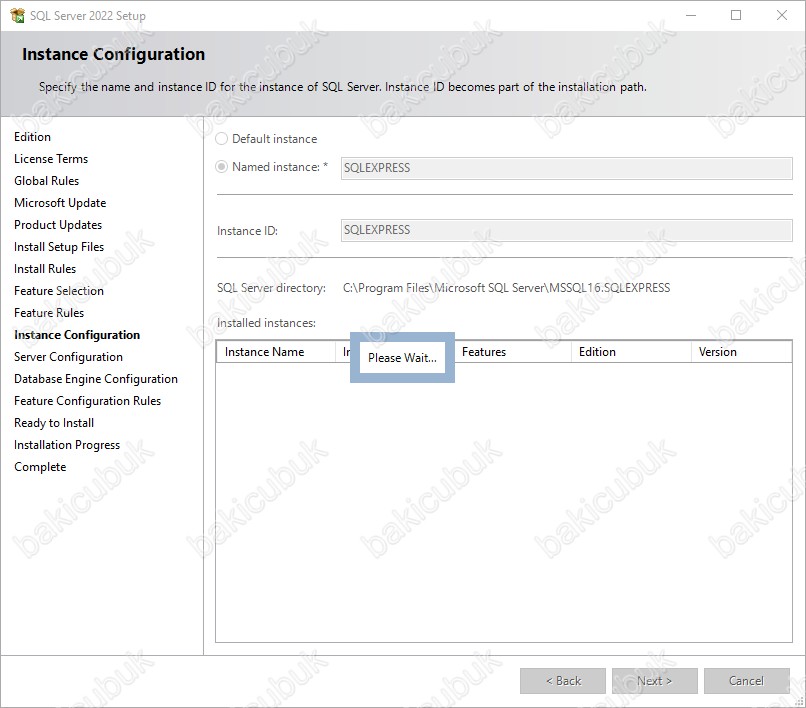
Task: Go to Ready to Install step
Action: (54, 423)
